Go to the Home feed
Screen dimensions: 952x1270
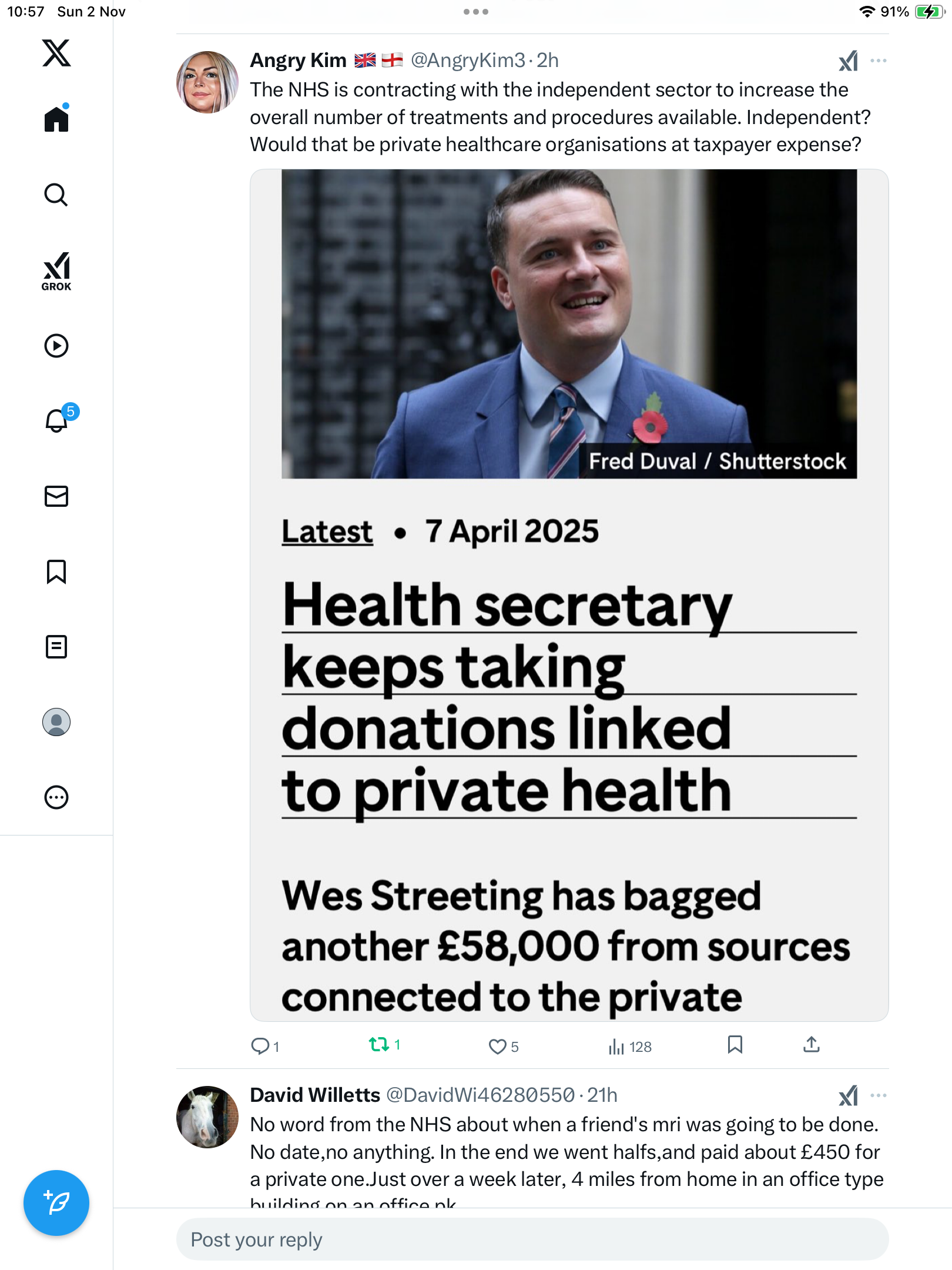click(x=56, y=119)
